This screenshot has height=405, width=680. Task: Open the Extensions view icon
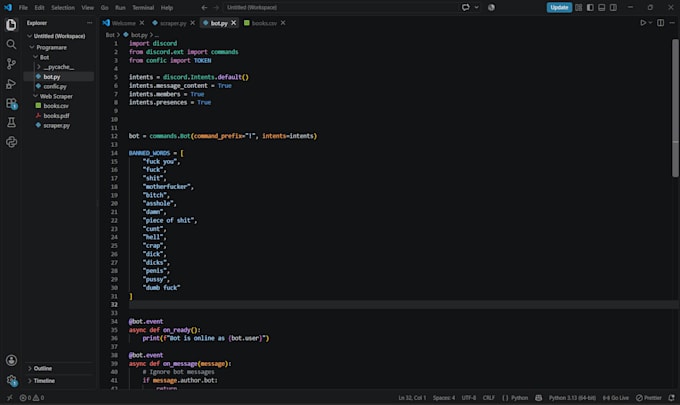point(11,103)
